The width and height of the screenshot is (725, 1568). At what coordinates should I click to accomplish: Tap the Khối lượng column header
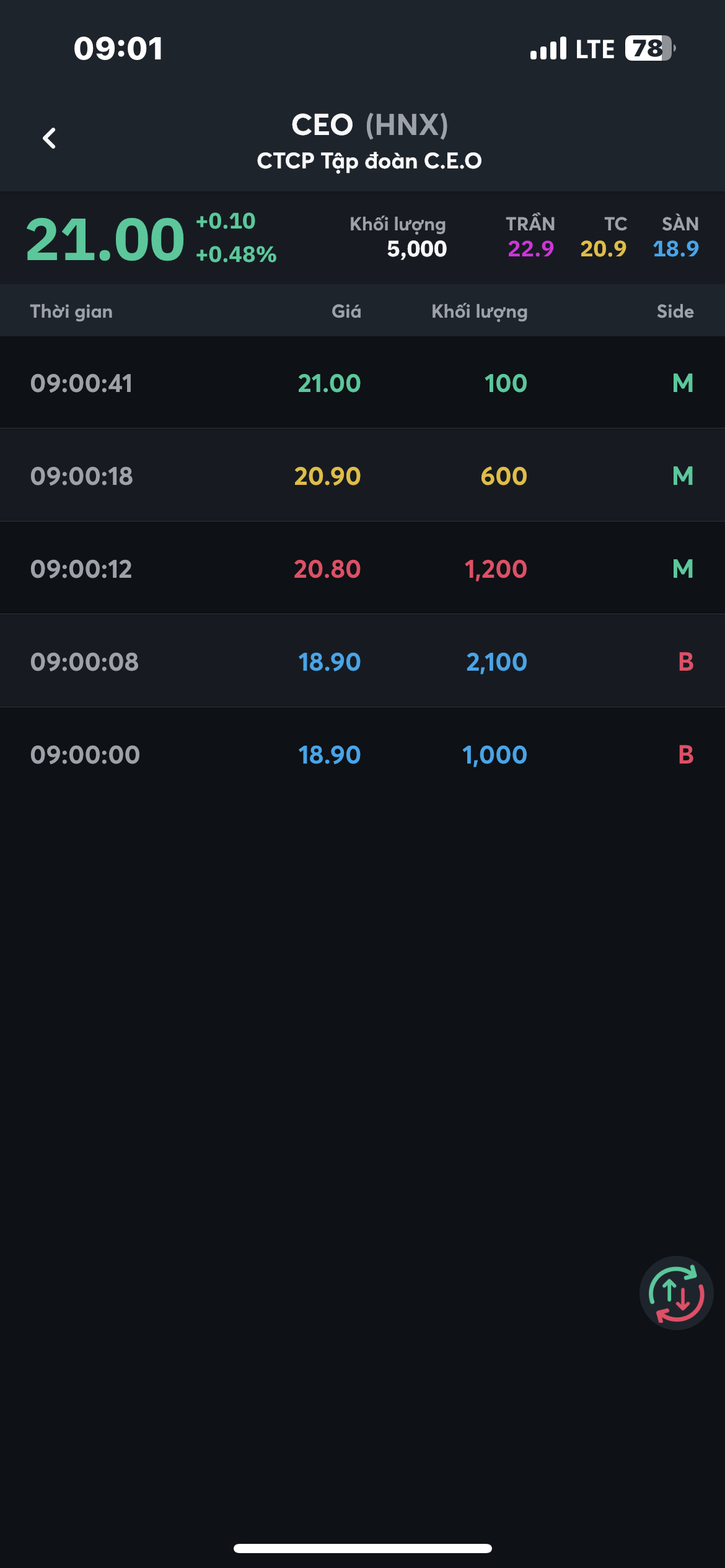pos(479,311)
